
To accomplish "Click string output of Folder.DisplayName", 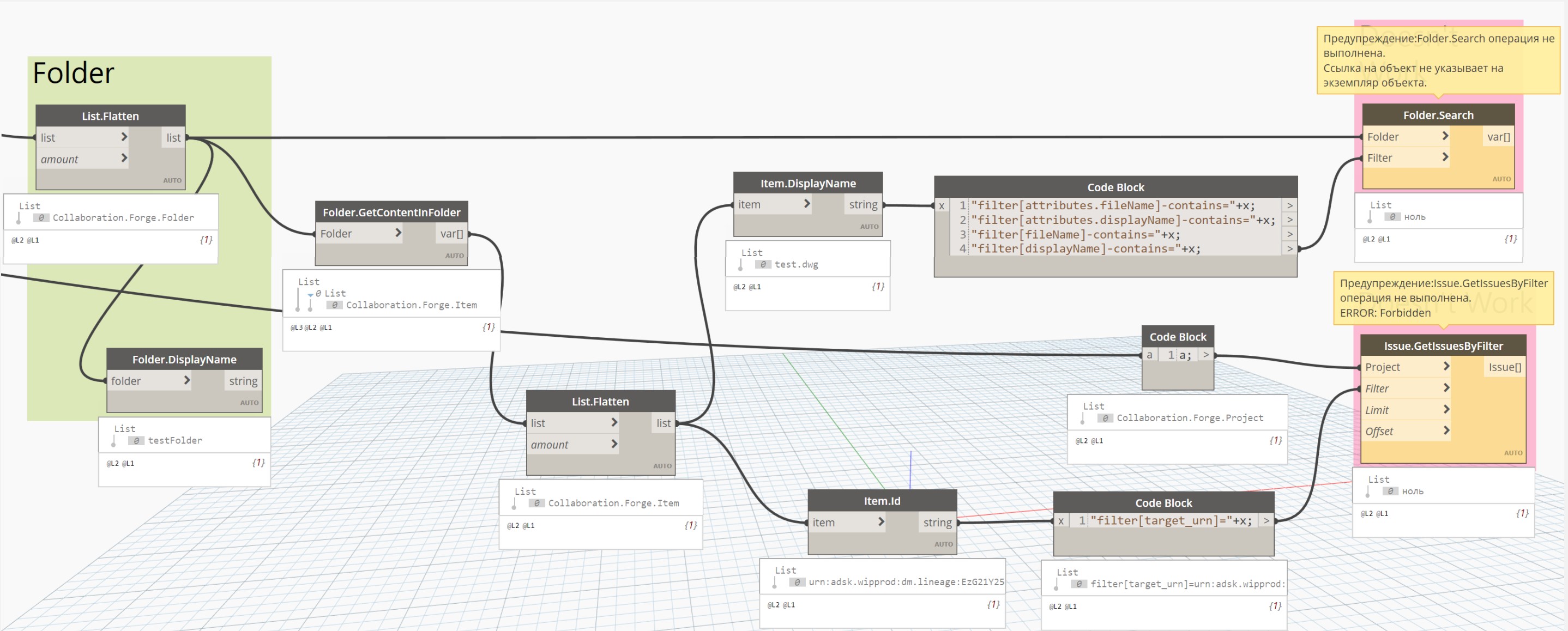I will click(243, 381).
